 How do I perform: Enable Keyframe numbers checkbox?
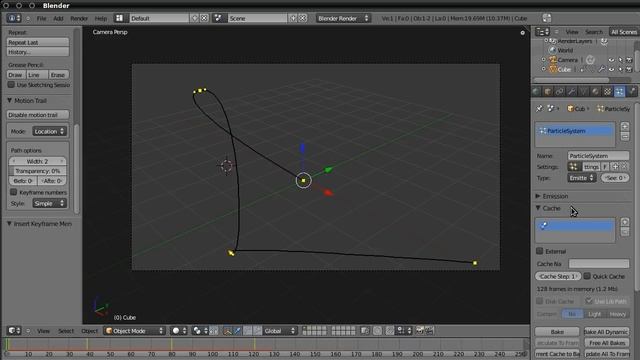(x=13, y=192)
